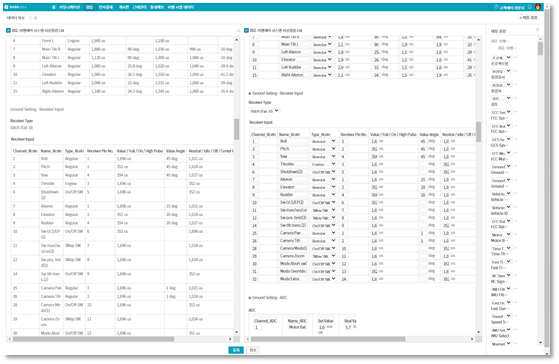Click the ellipsis icon beside Time Th dropdown
Viewport: 559px width, 364px height.
point(516,248)
